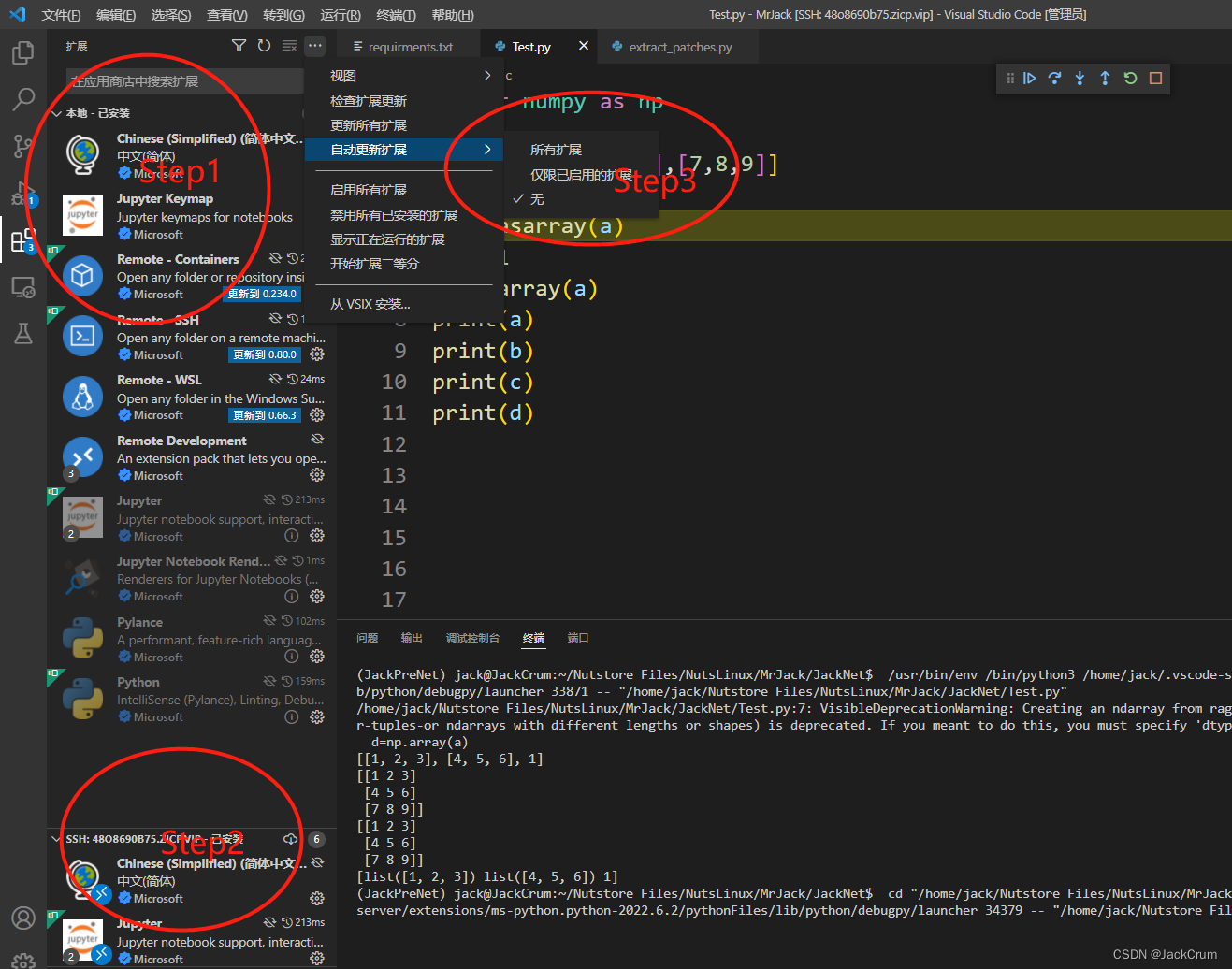Clear extensions search results icon
The width and height of the screenshot is (1232, 969).
pos(289,46)
